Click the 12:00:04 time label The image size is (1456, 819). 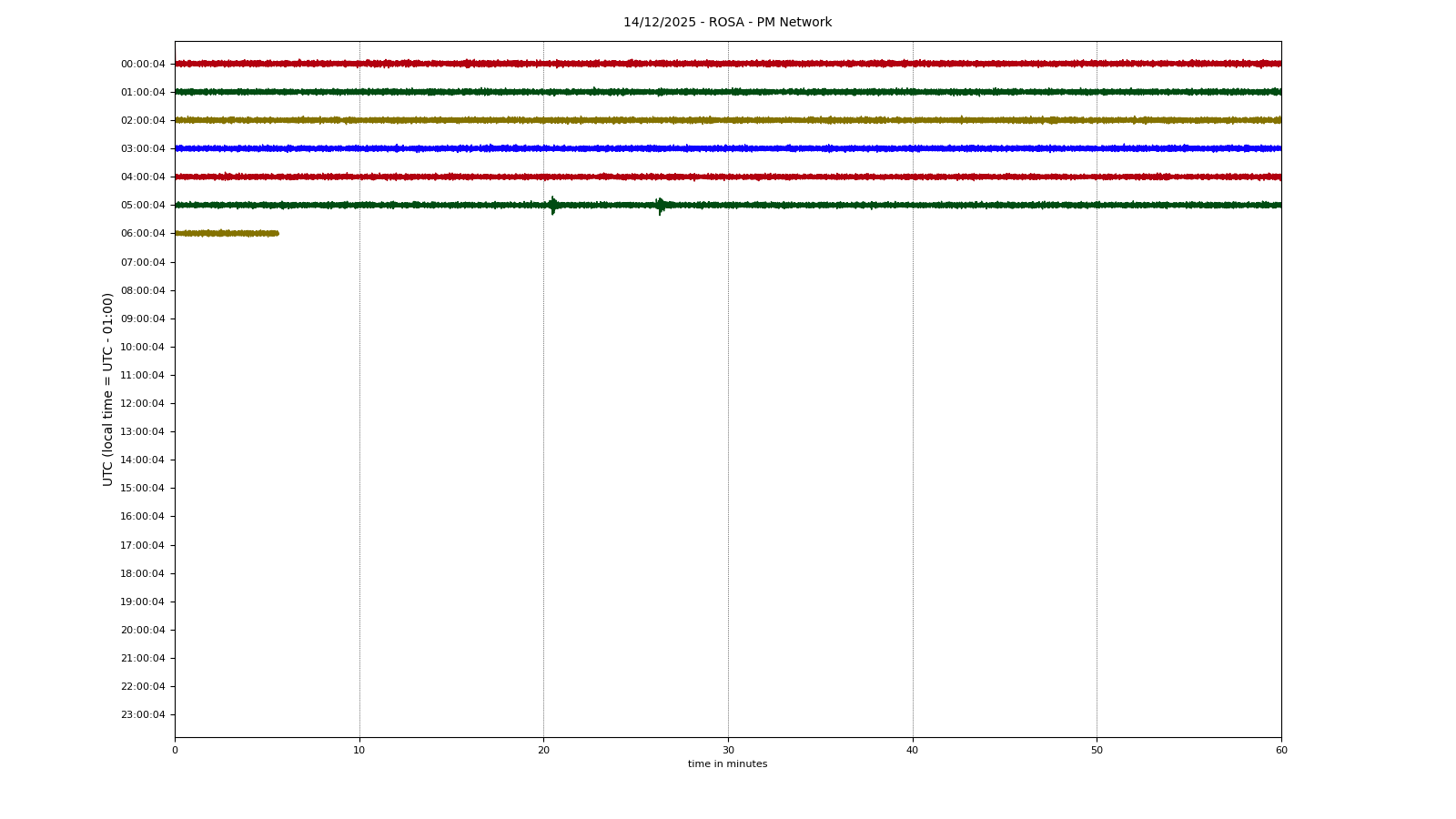click(x=143, y=404)
